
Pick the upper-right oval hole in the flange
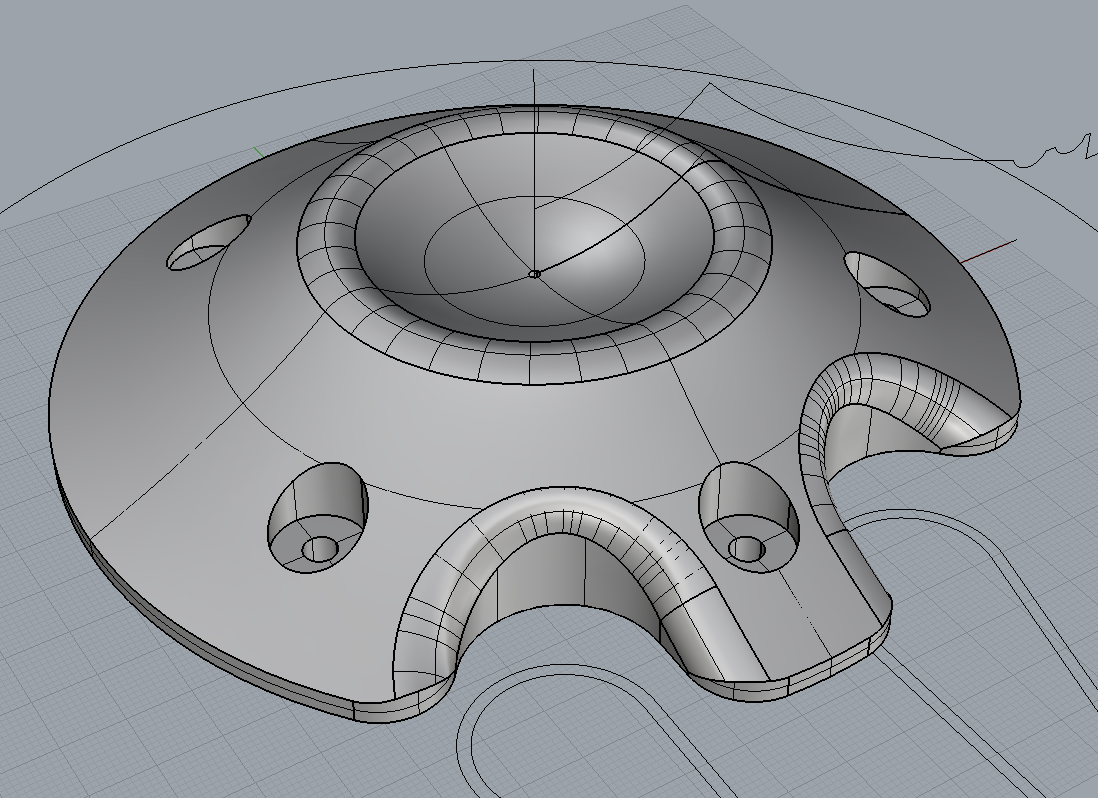pyautogui.click(x=887, y=284)
